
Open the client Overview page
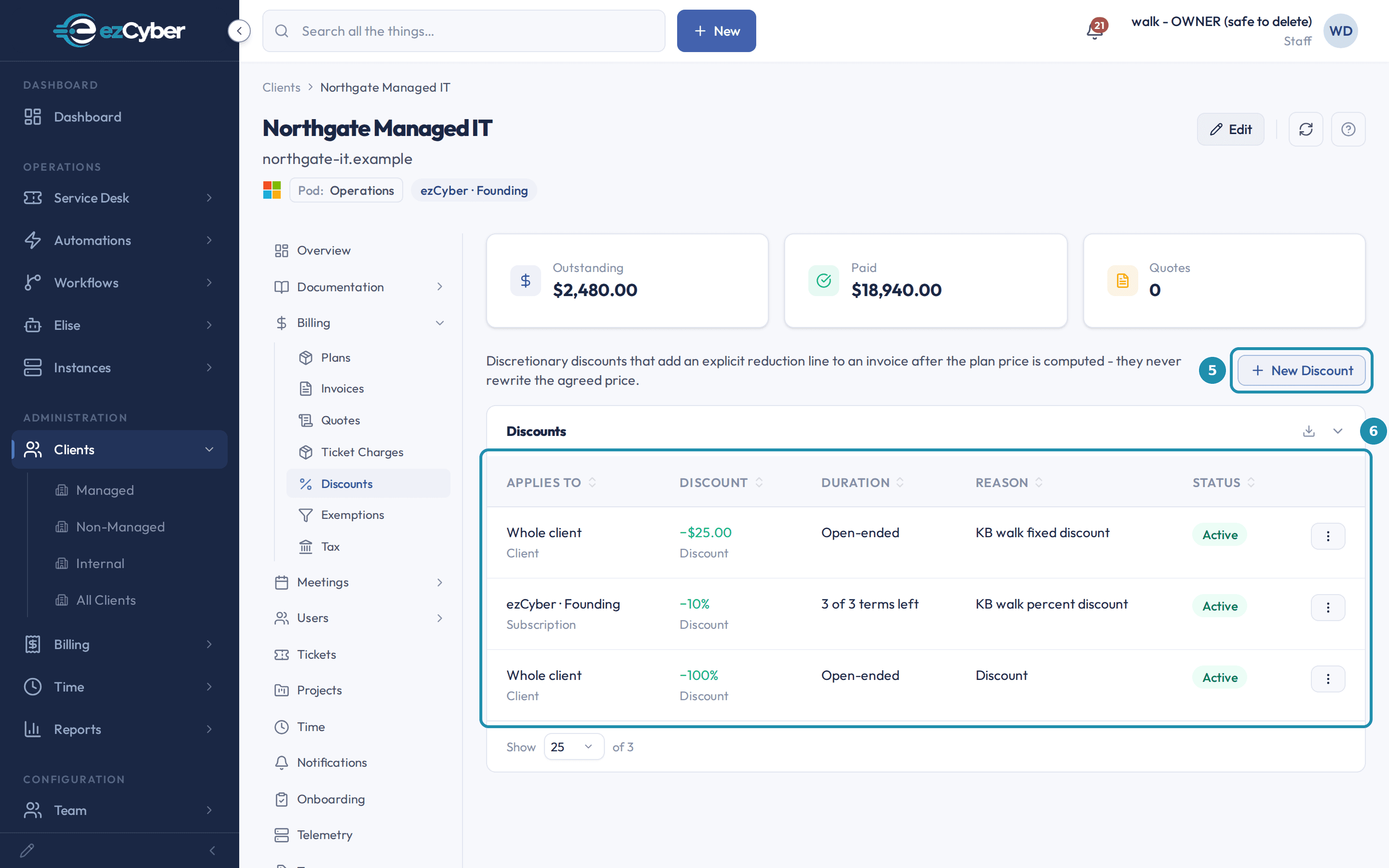point(359,250)
